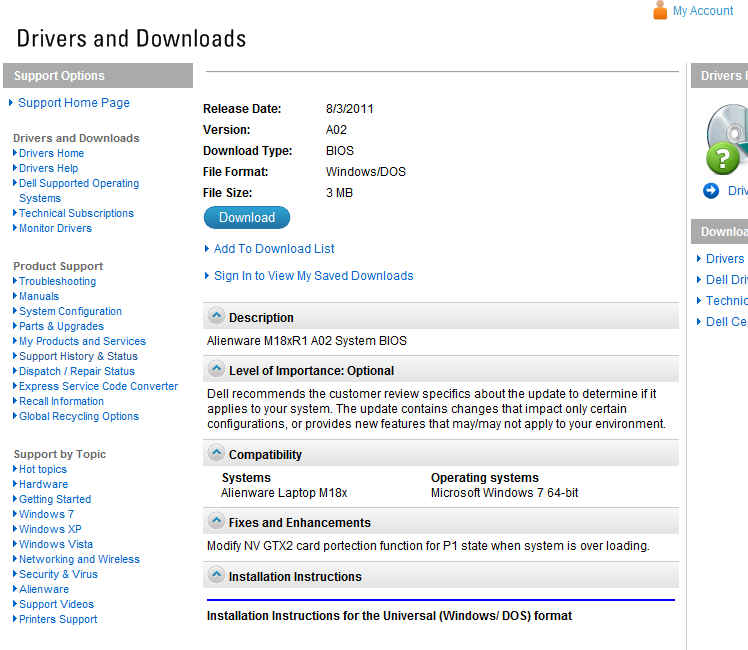
Task: Open the Alienware topic
Action: [x=44, y=589]
